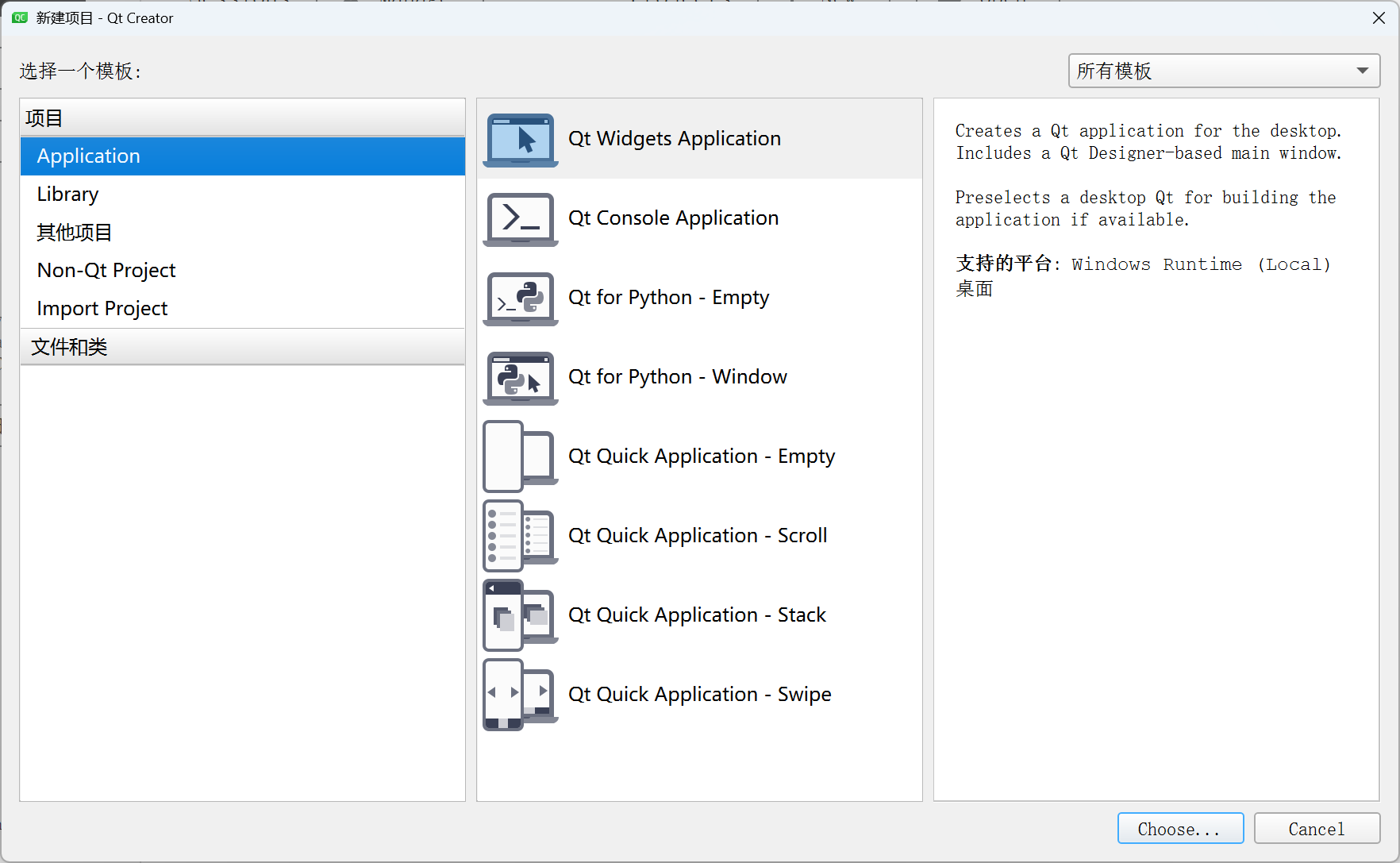Click the template description text

[1148, 175]
